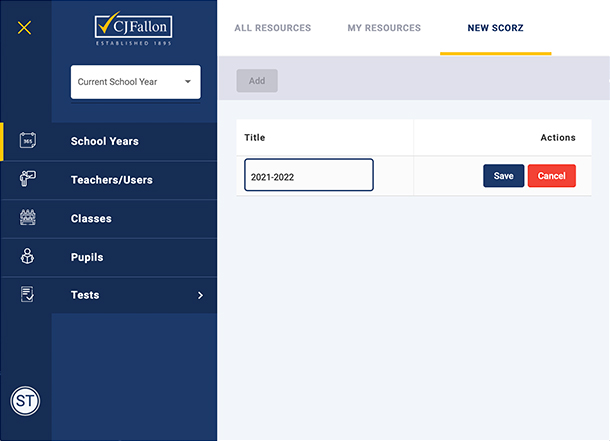Click the School Years calendar icon
Image resolution: width=610 pixels, height=441 pixels.
pyautogui.click(x=27, y=141)
